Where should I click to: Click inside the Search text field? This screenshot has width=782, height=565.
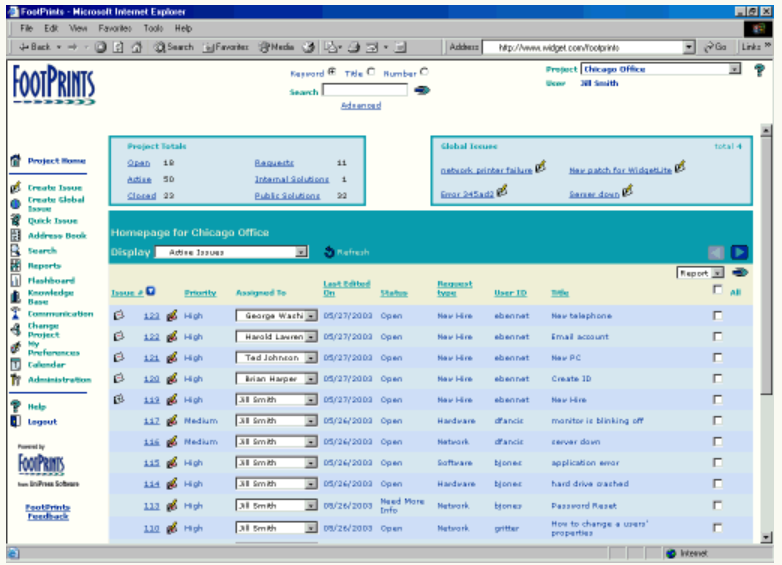364,91
